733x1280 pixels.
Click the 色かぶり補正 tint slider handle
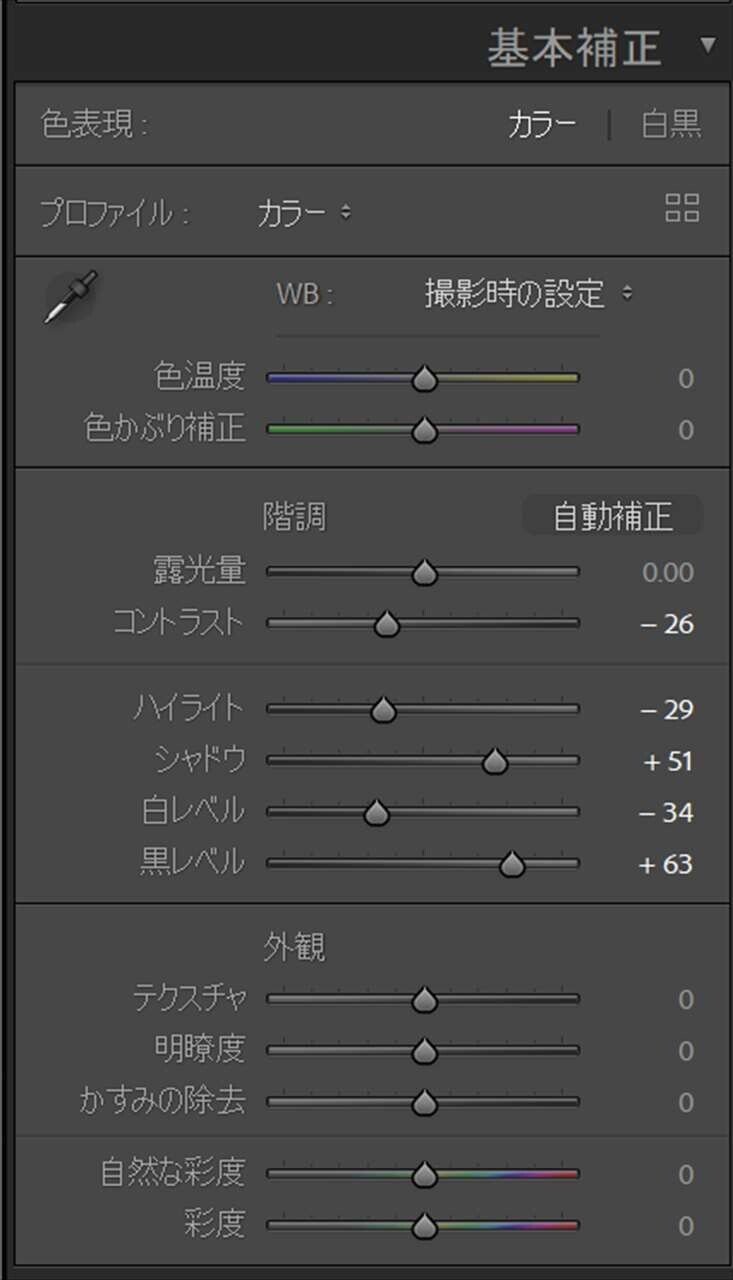(x=423, y=429)
